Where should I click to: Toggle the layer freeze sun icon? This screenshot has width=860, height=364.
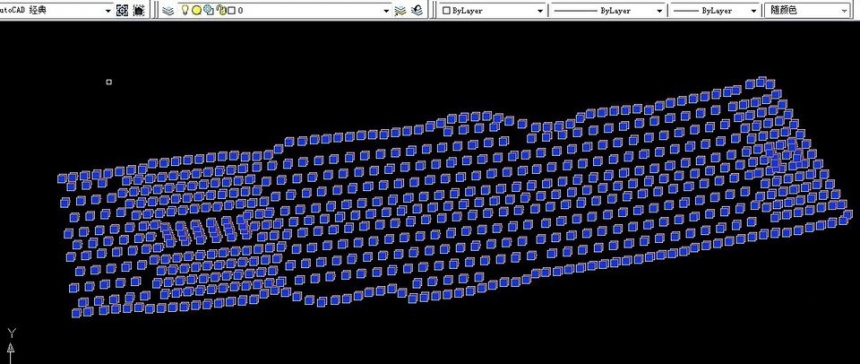pyautogui.click(x=196, y=10)
